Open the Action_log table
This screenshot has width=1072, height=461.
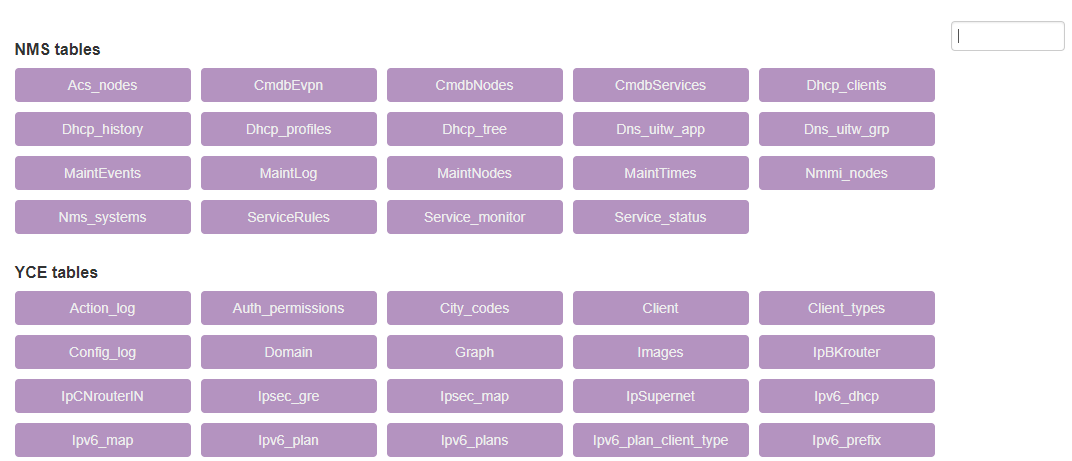(x=103, y=308)
